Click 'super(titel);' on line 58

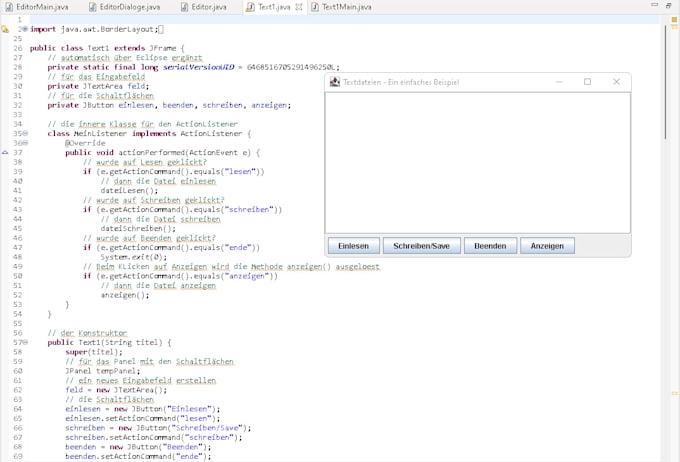[x=94, y=352]
